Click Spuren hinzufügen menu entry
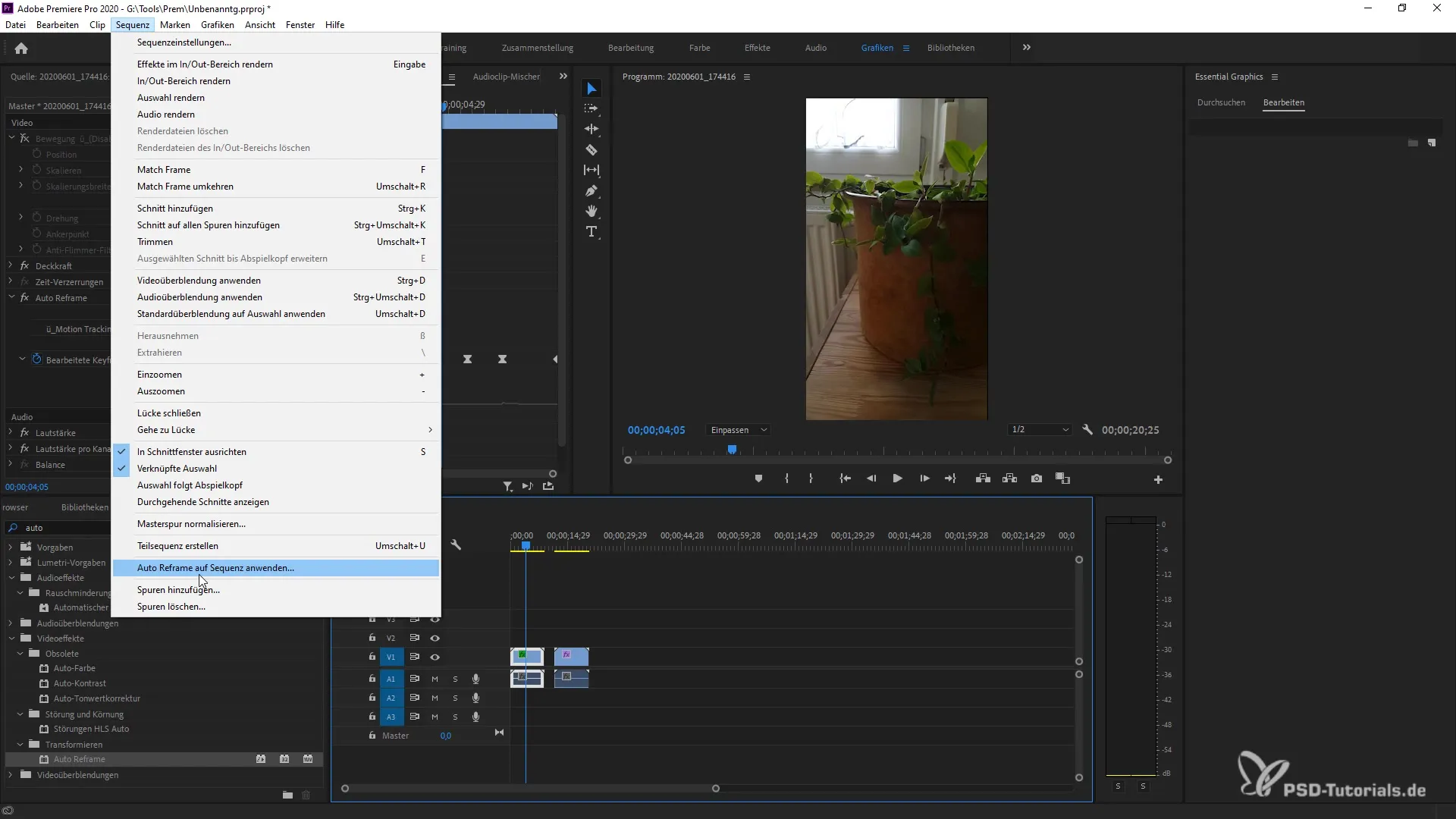 (277, 590)
